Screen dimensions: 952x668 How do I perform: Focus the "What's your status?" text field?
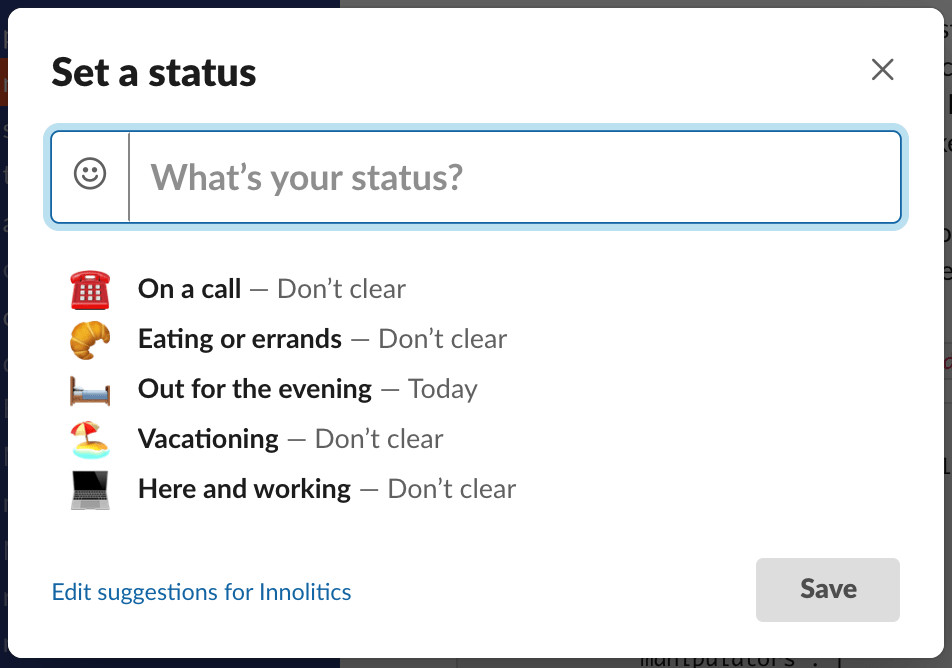tap(515, 178)
